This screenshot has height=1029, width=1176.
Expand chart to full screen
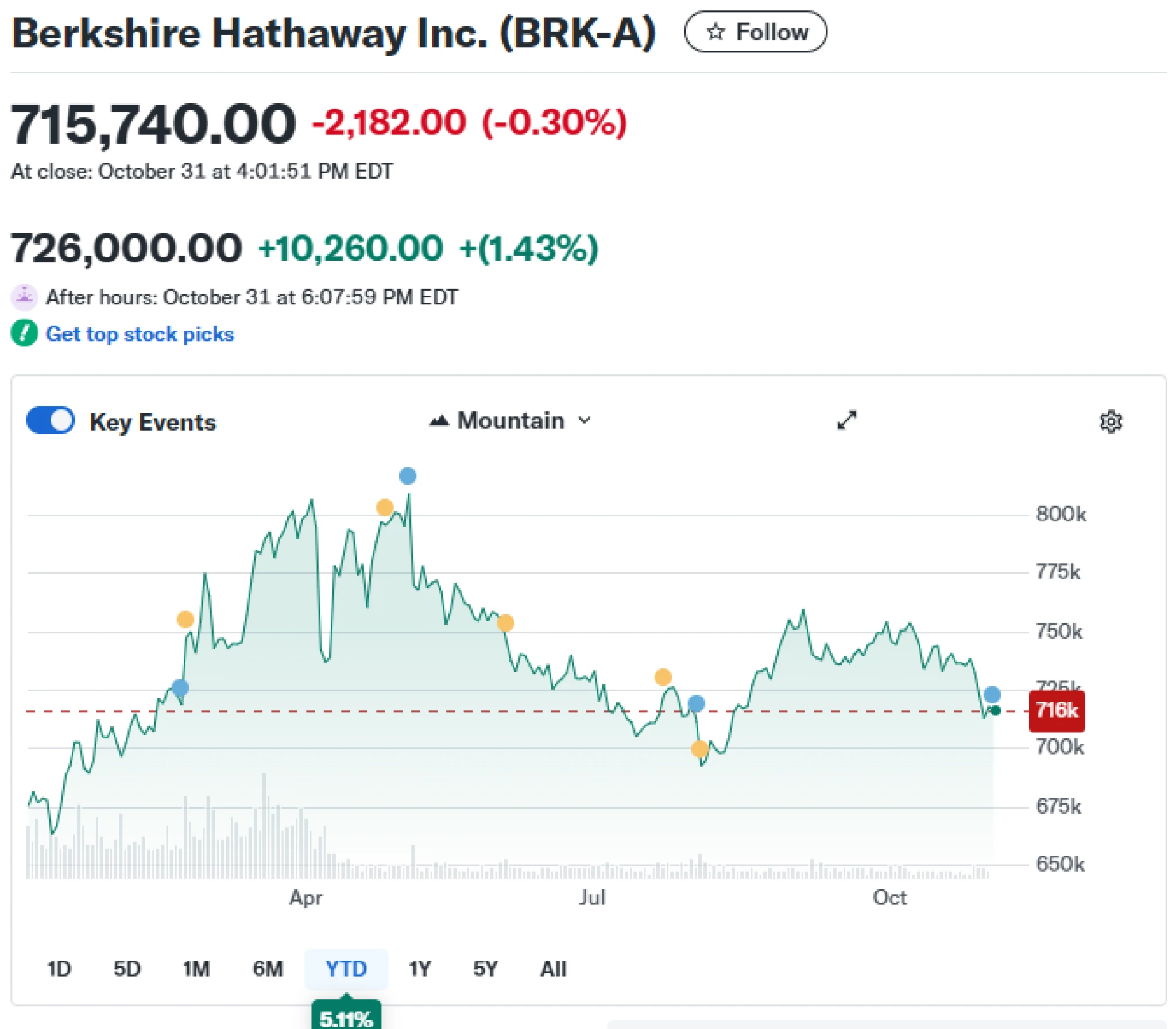[846, 420]
